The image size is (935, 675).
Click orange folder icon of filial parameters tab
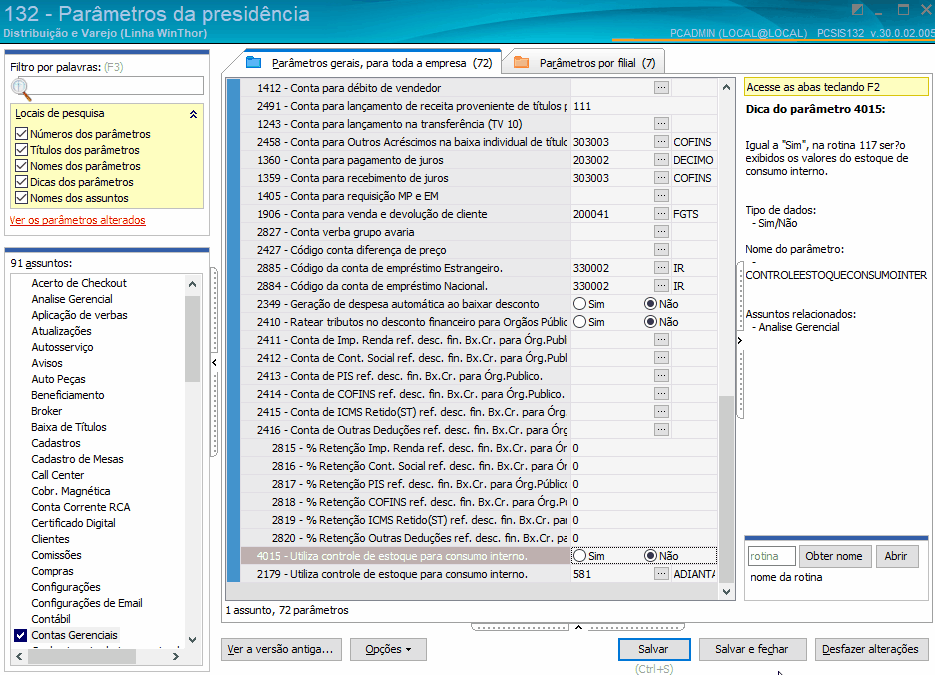coord(522,62)
